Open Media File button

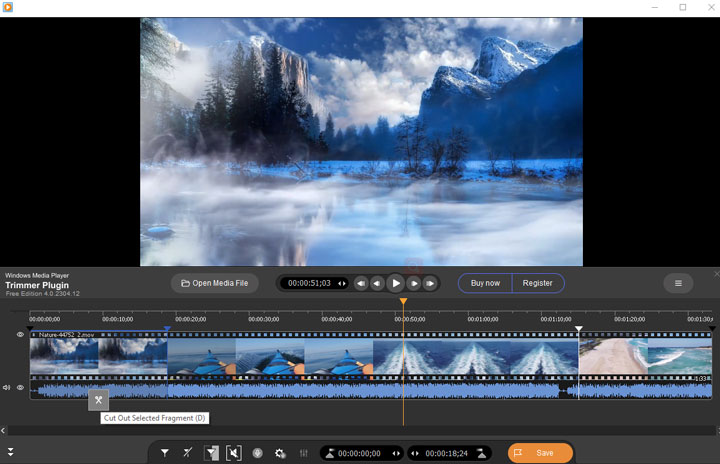coord(214,283)
